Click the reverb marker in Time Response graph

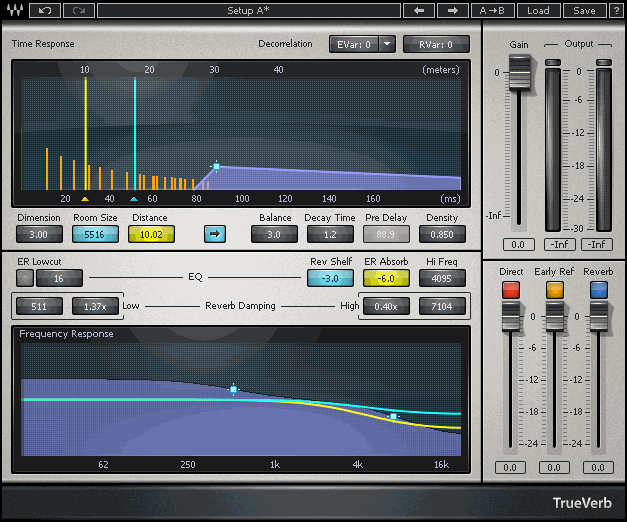click(215, 167)
